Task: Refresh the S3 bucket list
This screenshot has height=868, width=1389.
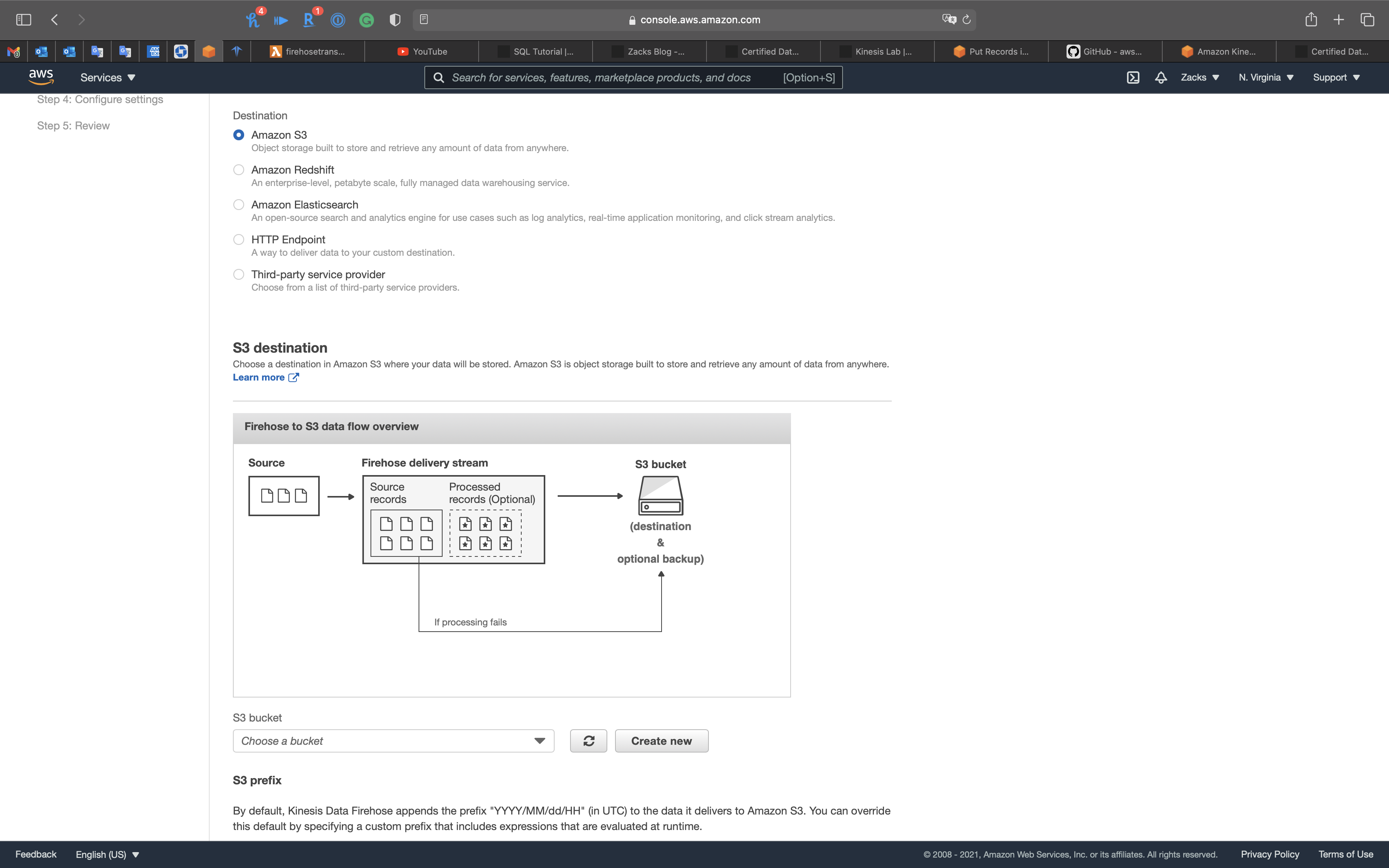Action: 588,741
